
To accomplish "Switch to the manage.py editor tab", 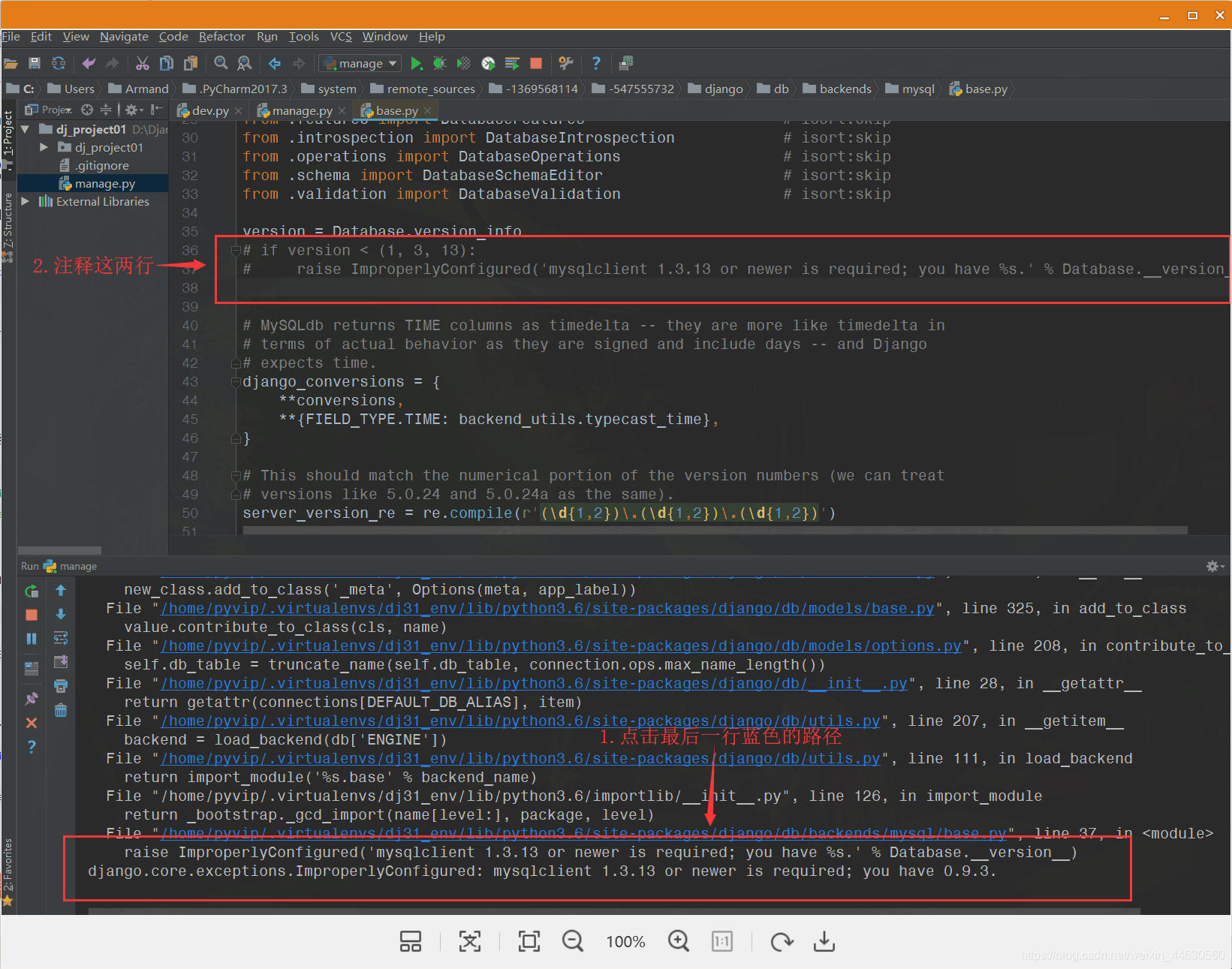I will click(301, 110).
